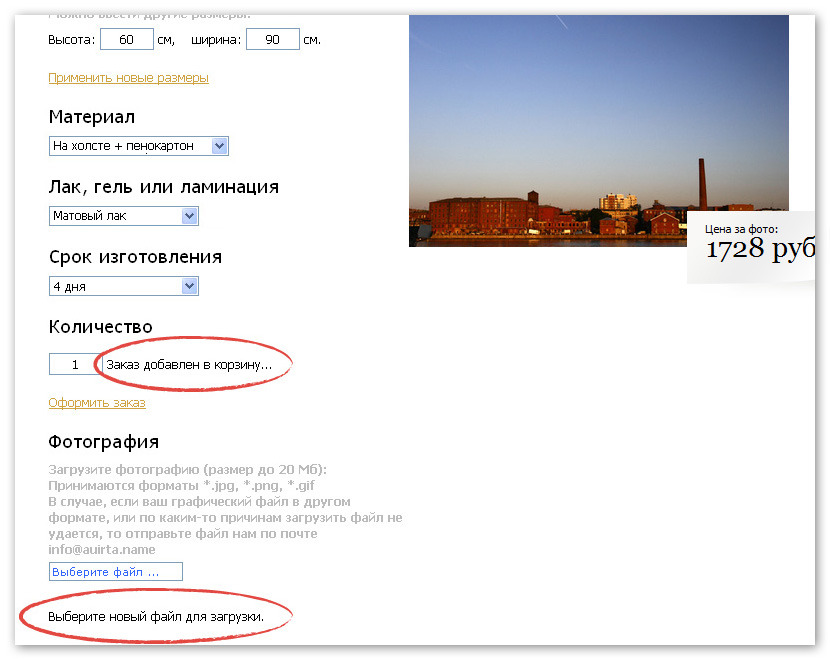Image resolution: width=830 pixels, height=660 pixels.
Task: Click the 'info@auirta.name' email text
Action: 102,549
